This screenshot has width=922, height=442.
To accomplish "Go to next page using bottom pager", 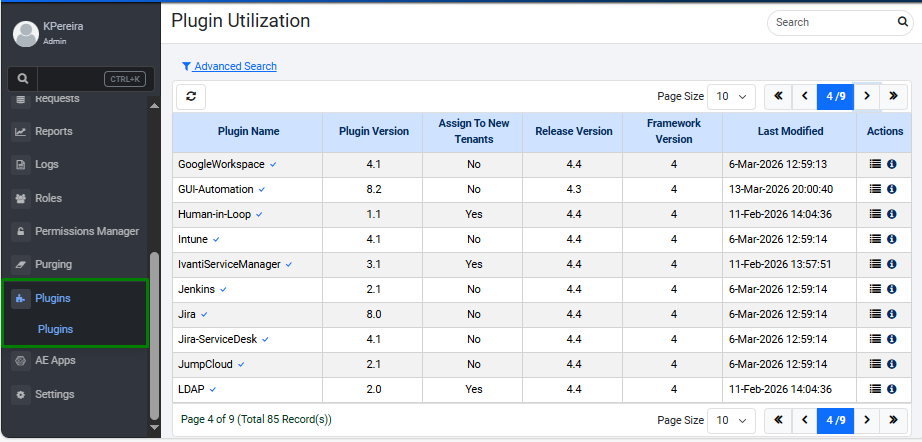I will tap(867, 420).
